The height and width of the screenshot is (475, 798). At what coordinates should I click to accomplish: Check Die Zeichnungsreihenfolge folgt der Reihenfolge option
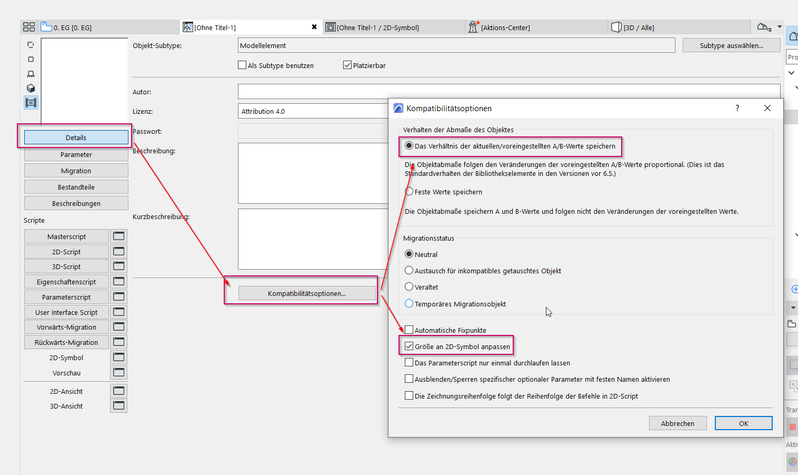click(409, 396)
